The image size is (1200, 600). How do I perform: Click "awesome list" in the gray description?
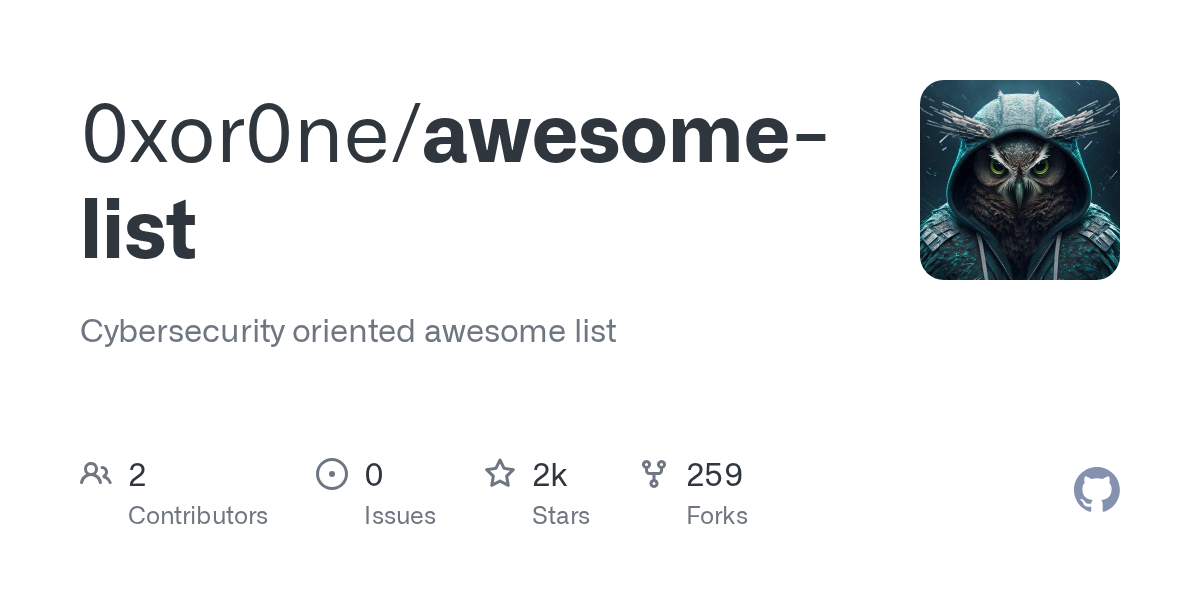tap(520, 332)
